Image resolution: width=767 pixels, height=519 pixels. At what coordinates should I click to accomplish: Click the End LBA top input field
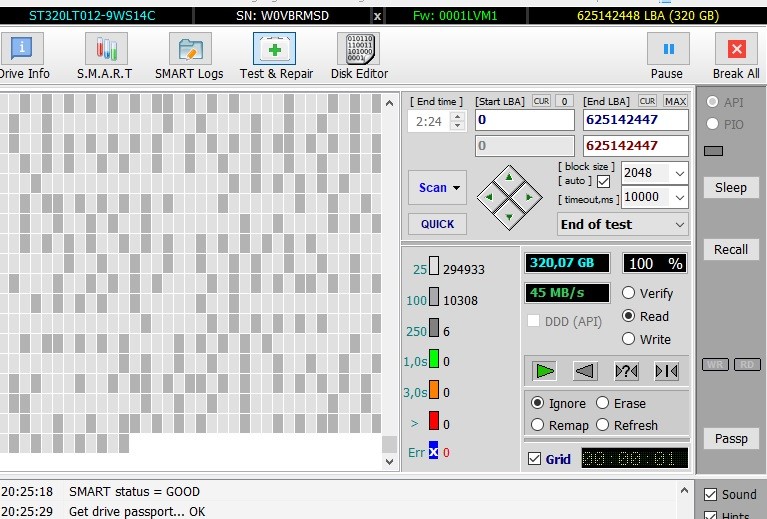tap(636, 120)
